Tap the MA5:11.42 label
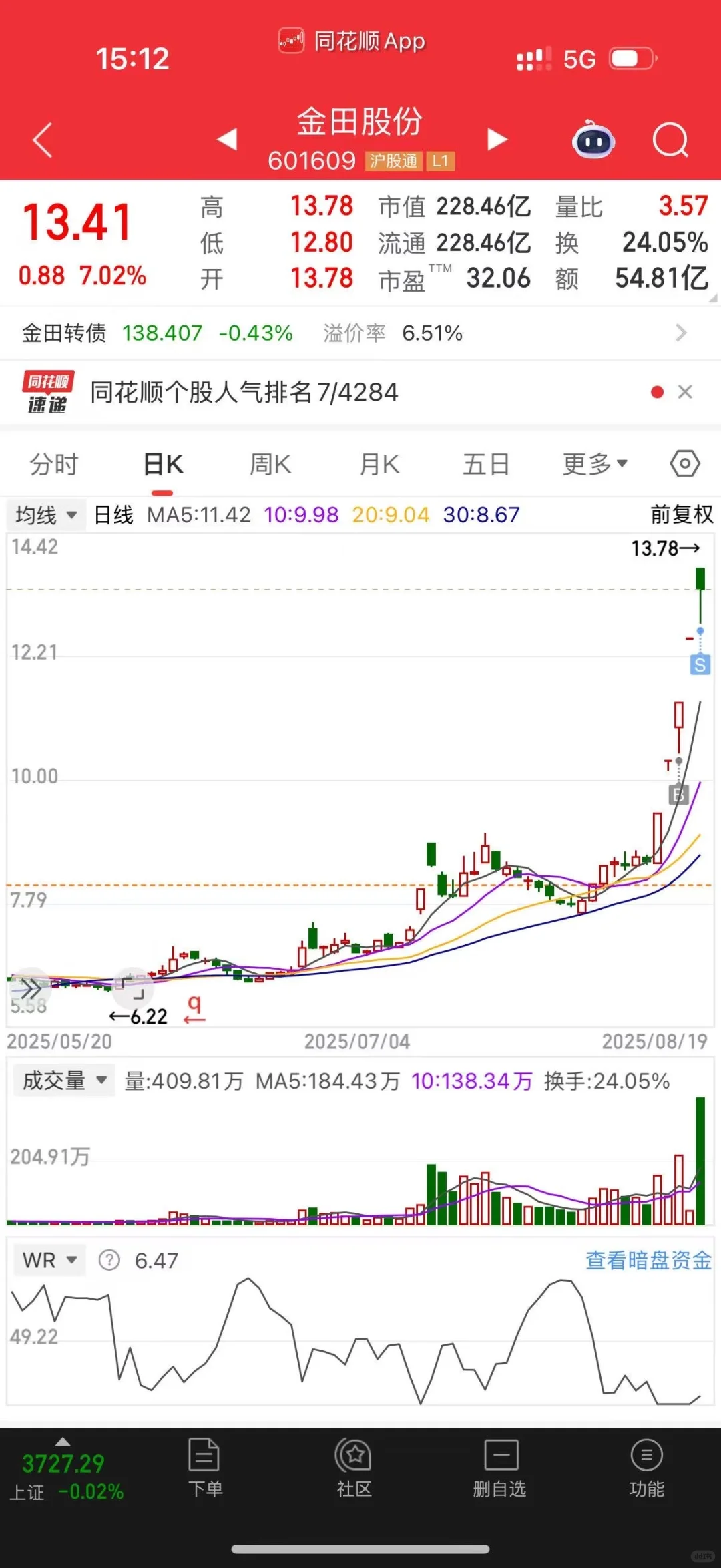The width and height of the screenshot is (721, 1568). [199, 514]
